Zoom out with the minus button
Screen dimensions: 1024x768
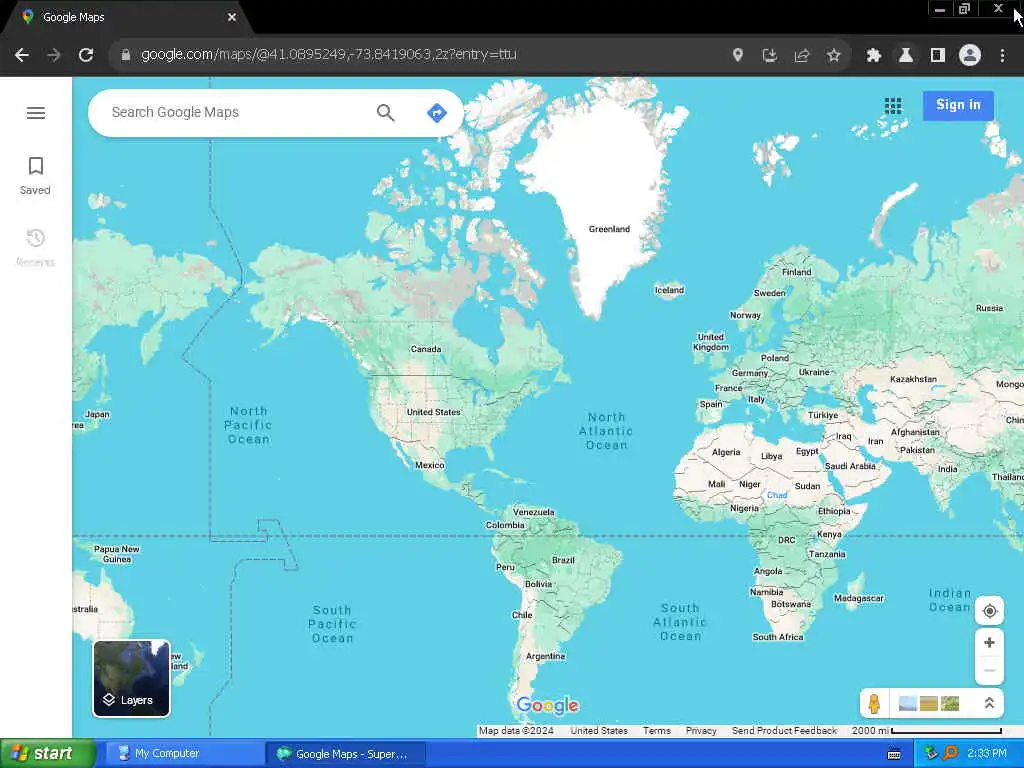tap(989, 671)
